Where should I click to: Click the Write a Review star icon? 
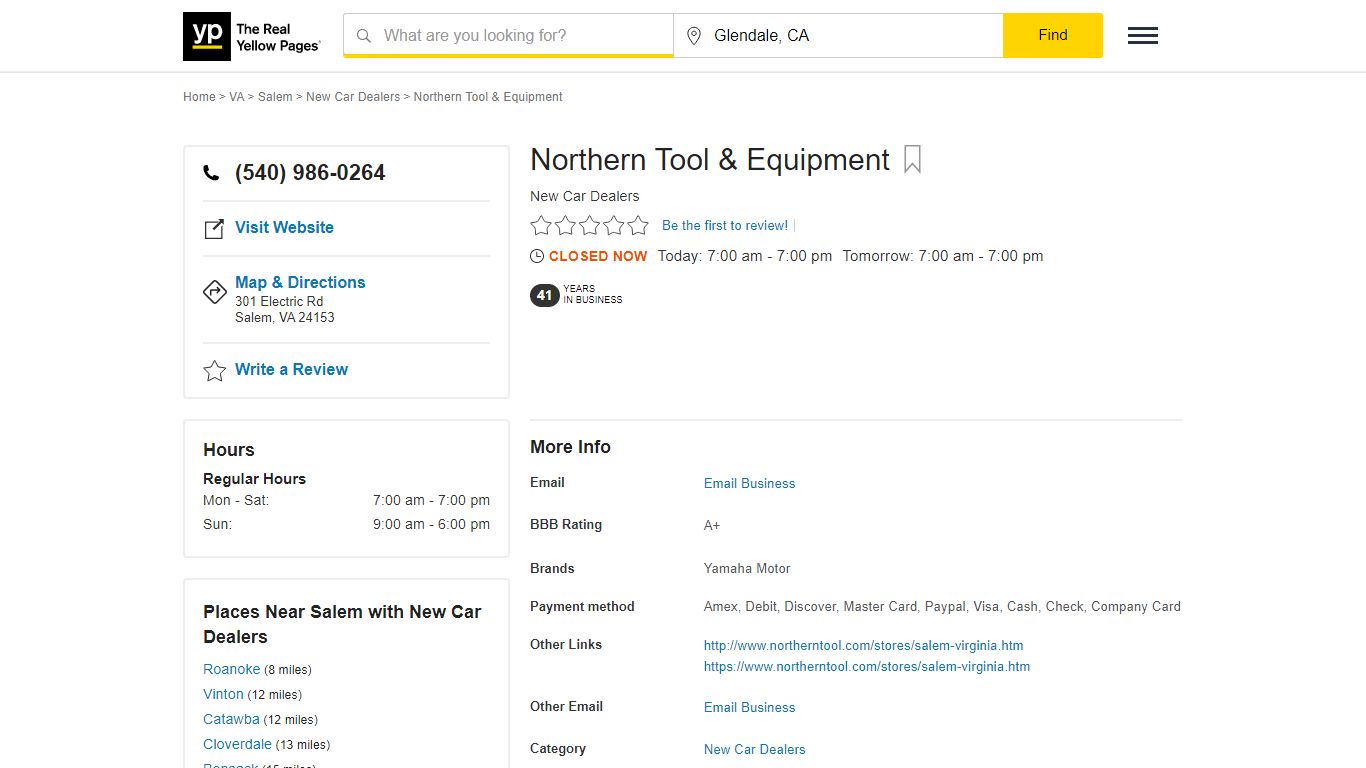pyautogui.click(x=215, y=371)
